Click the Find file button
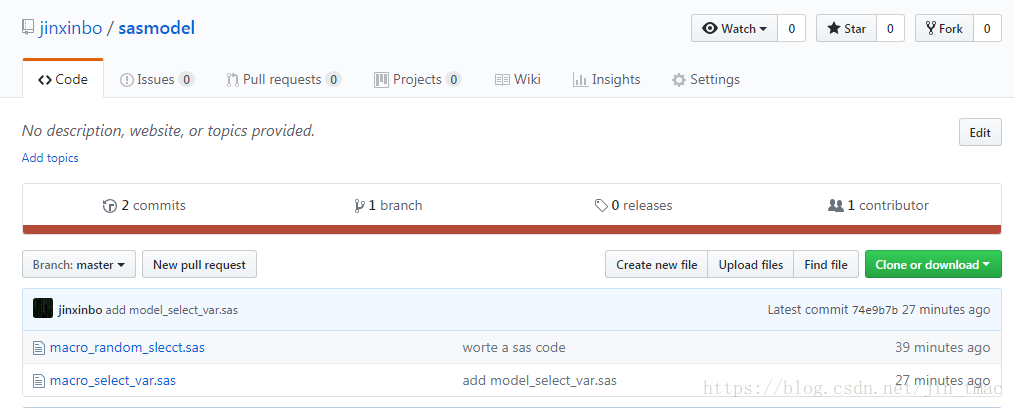Viewport: 1014px width, 408px height. pos(826,264)
